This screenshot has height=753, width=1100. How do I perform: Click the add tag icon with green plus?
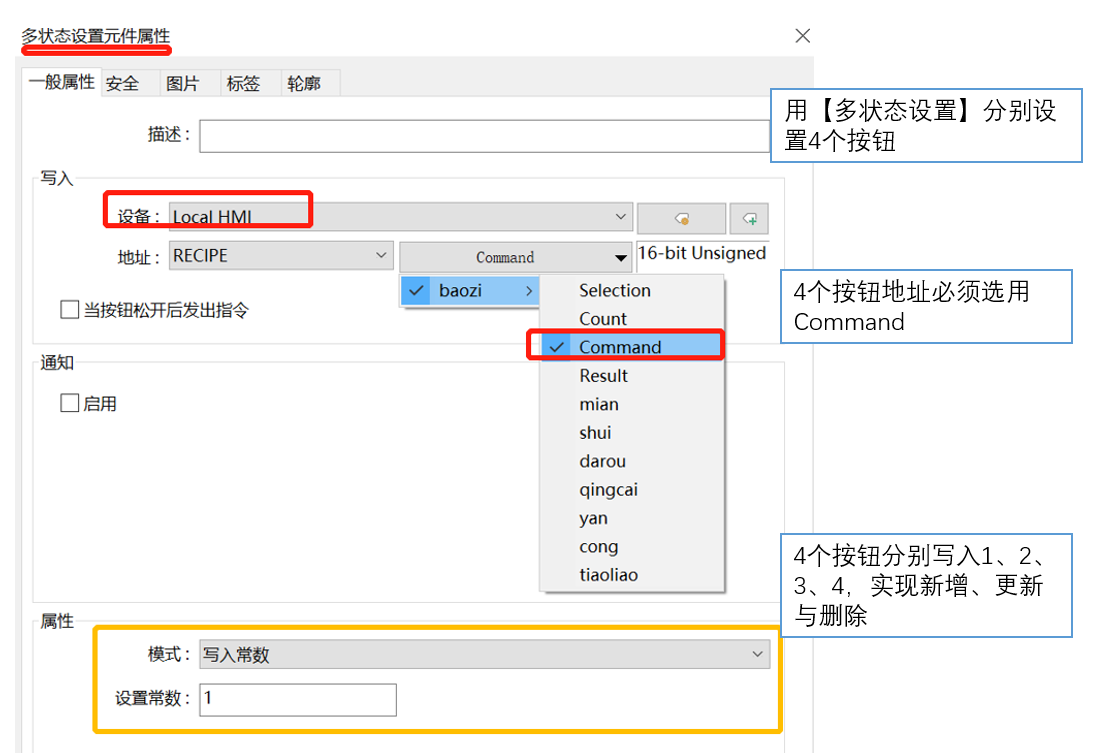[x=749, y=218]
